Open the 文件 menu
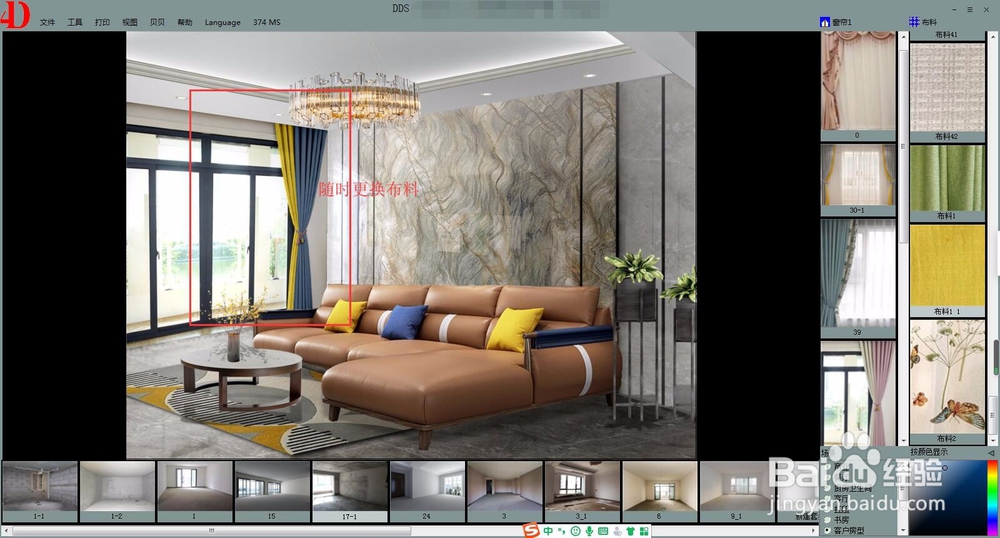Viewport: 1000px width, 538px height. pyautogui.click(x=47, y=22)
